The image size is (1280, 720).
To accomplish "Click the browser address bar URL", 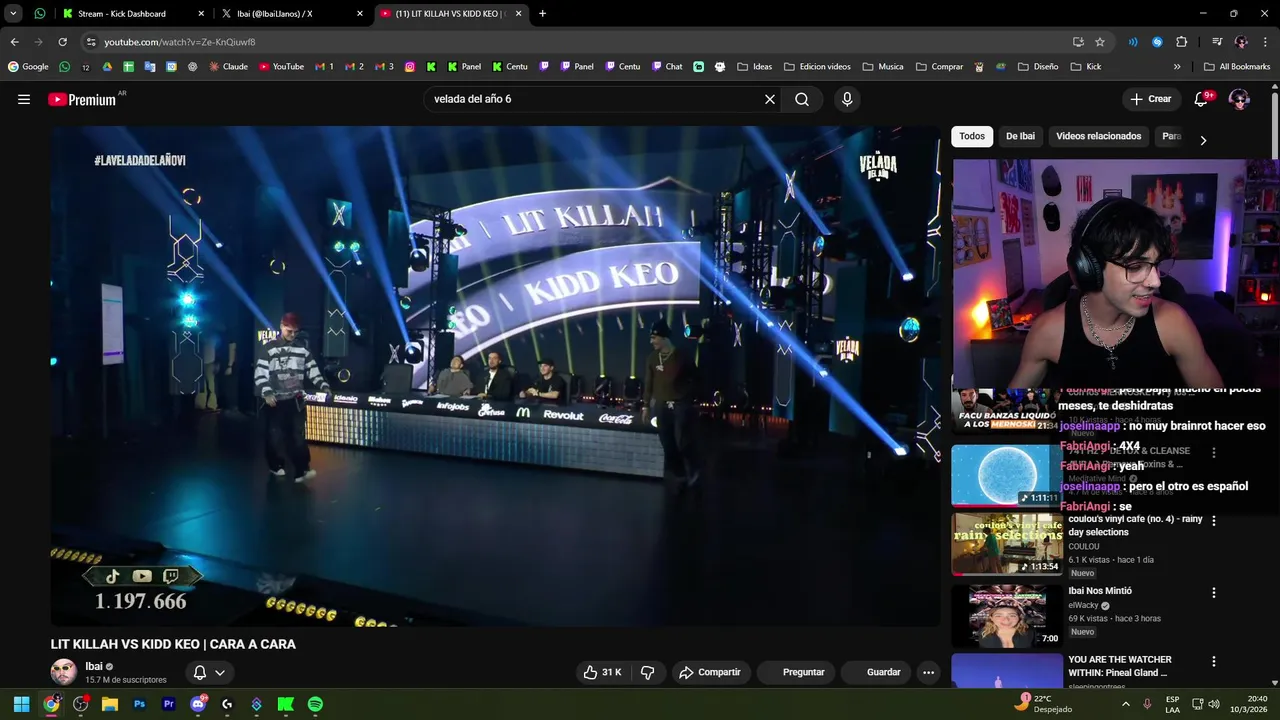I will coord(180,42).
